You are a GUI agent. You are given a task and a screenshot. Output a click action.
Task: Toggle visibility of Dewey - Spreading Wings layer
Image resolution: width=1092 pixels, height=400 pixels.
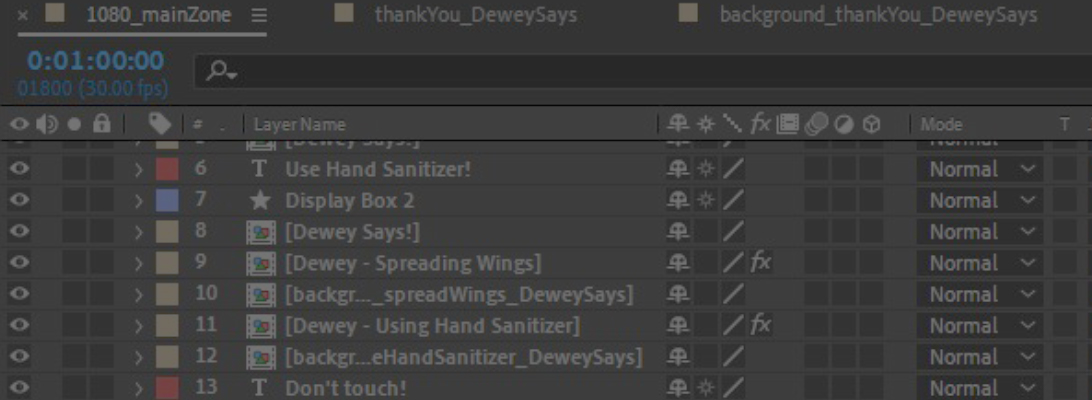pos(20,263)
